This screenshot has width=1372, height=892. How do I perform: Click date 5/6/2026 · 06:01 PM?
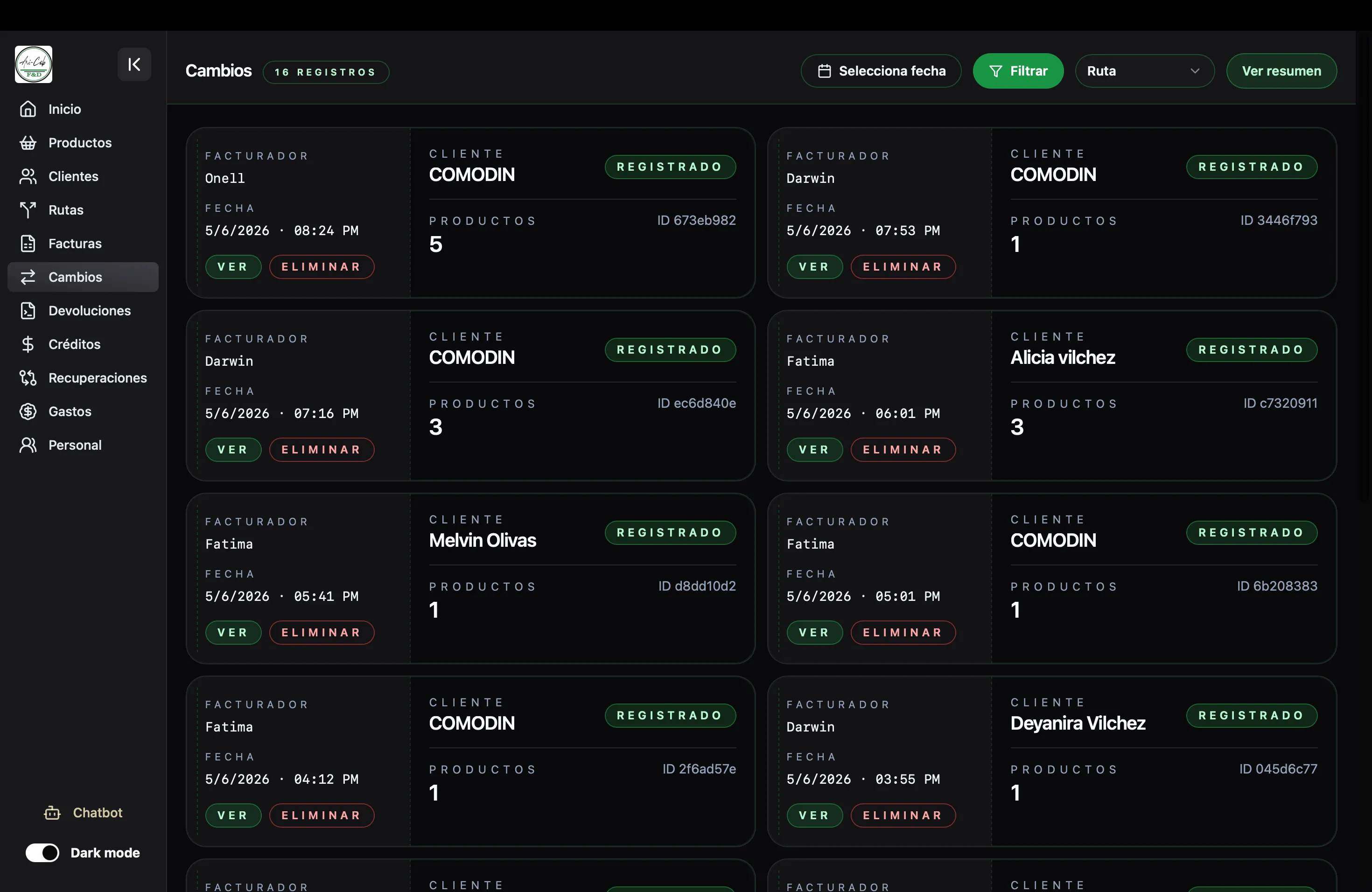[x=863, y=413]
